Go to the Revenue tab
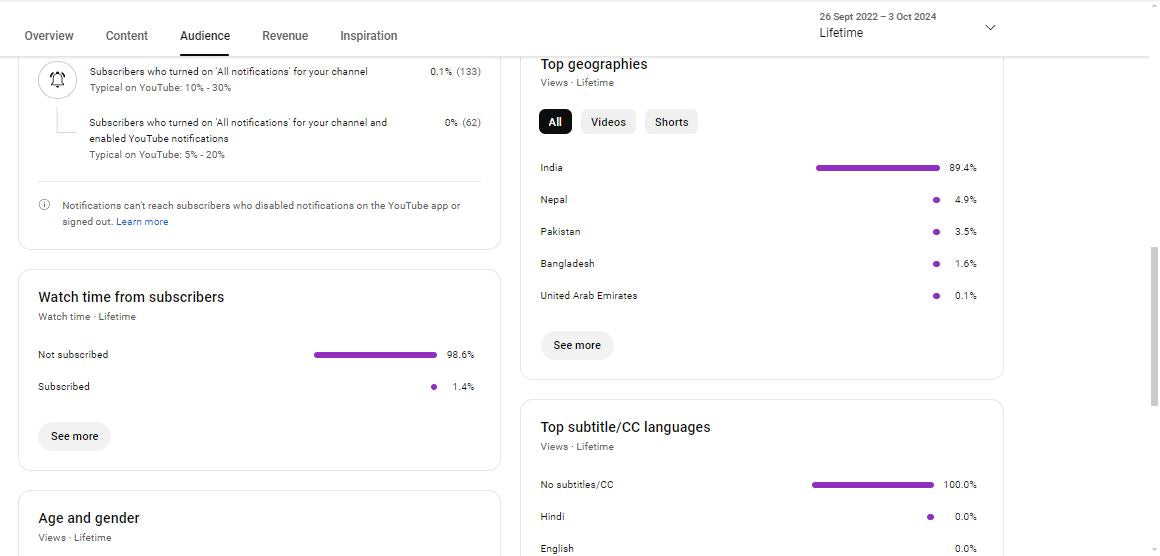The image size is (1160, 556). click(x=285, y=36)
